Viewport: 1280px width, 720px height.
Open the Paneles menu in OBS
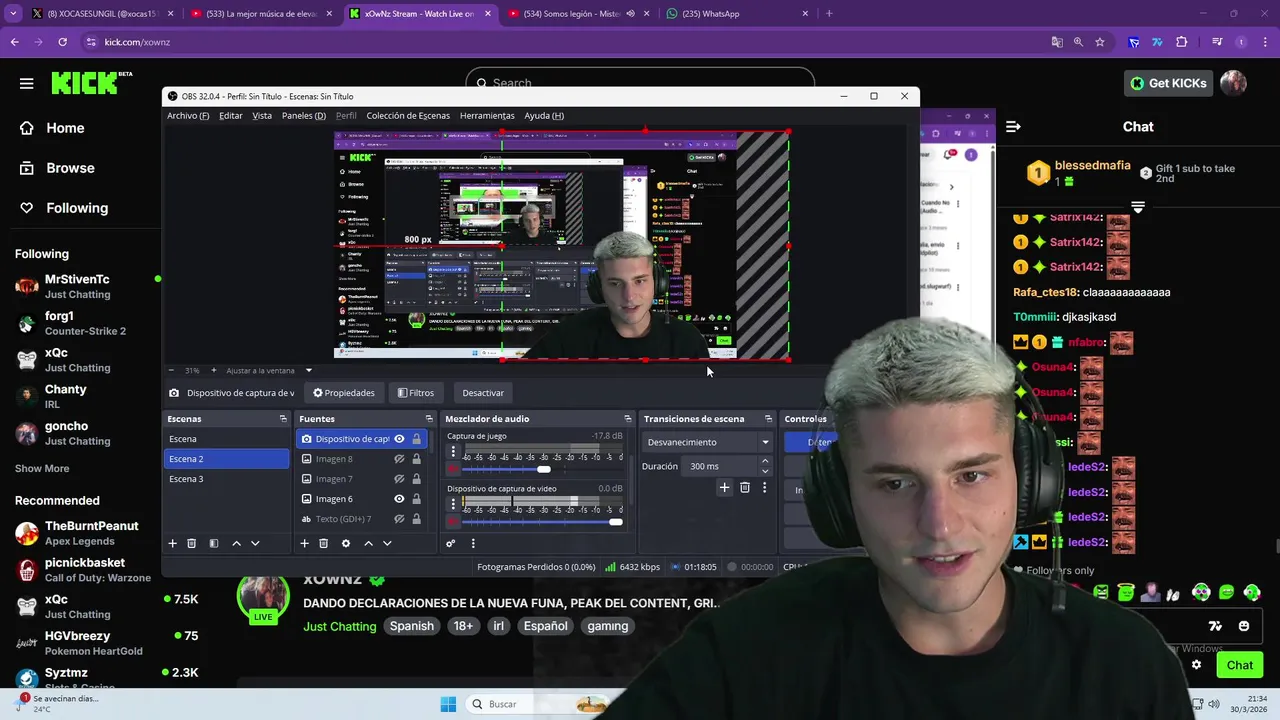(304, 116)
